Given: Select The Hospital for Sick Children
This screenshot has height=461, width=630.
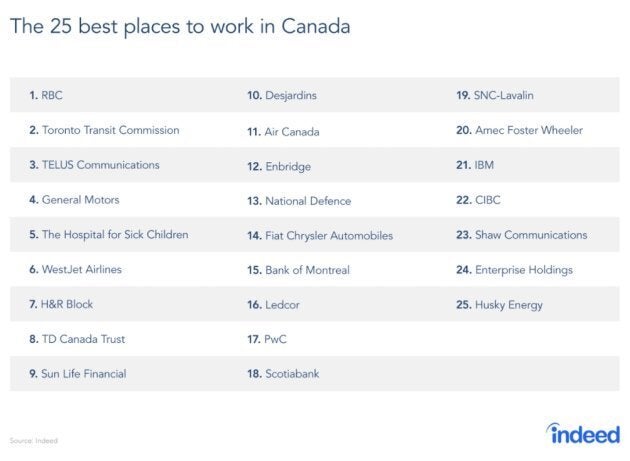Looking at the screenshot, I should 108,235.
